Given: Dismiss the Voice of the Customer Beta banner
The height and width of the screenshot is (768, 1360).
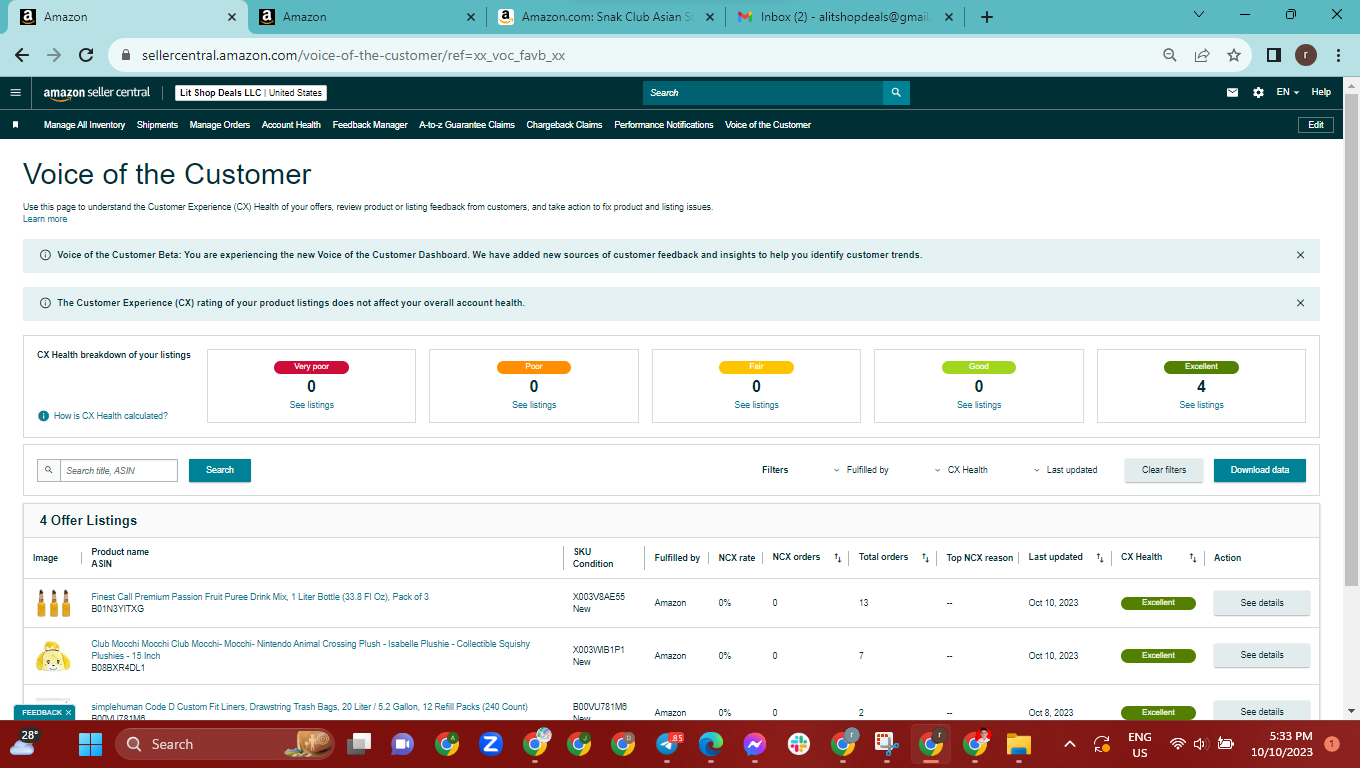Looking at the screenshot, I should click(x=1300, y=255).
